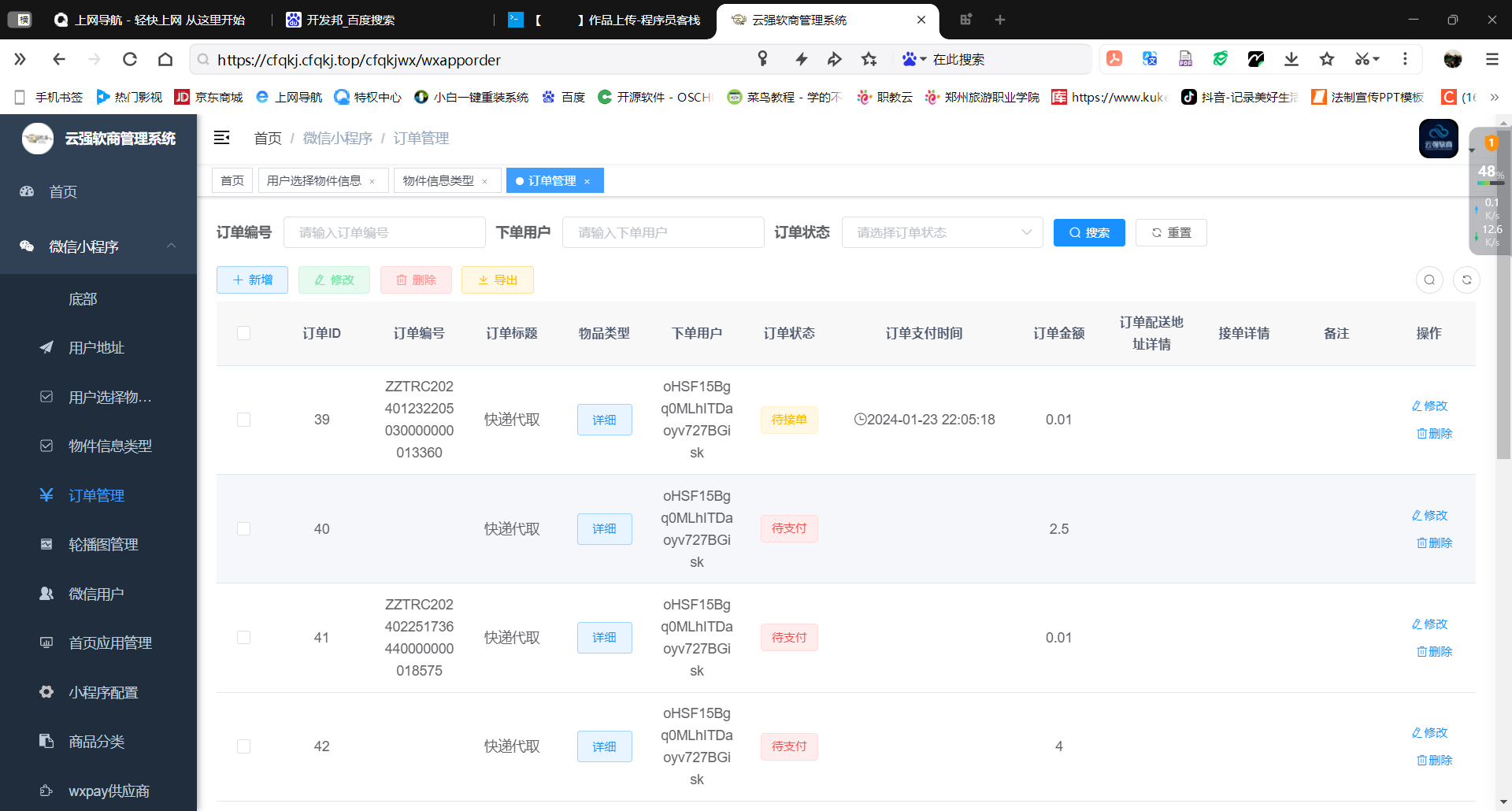Click 删除 link for order 42

tap(1434, 760)
